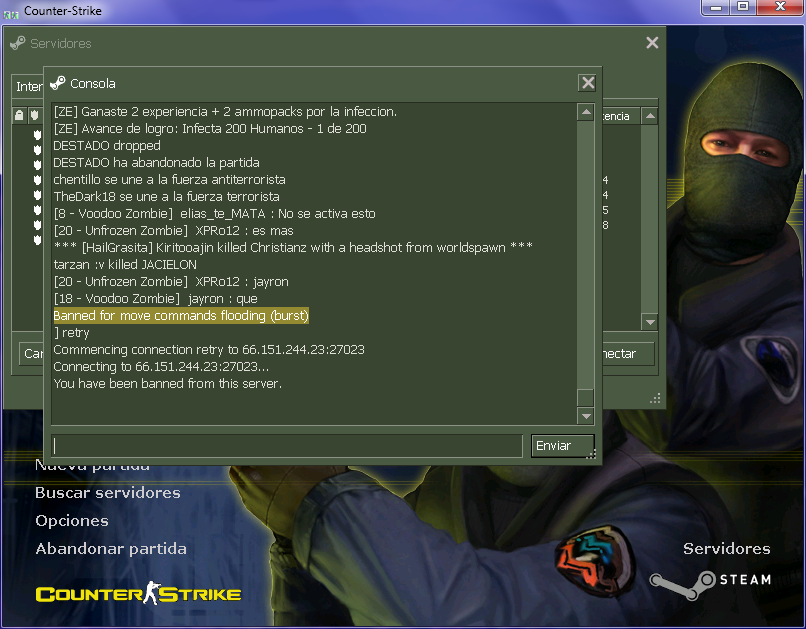Click 'tarzan :v killed JACIELON' line

tap(125, 265)
